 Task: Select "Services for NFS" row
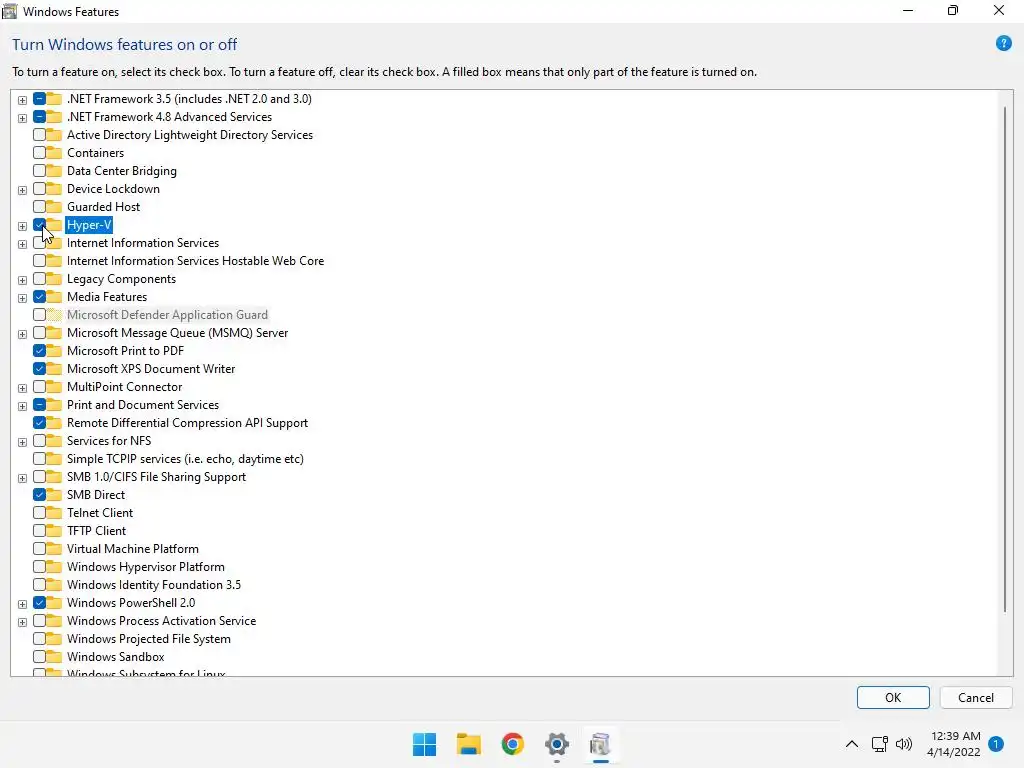tap(109, 441)
